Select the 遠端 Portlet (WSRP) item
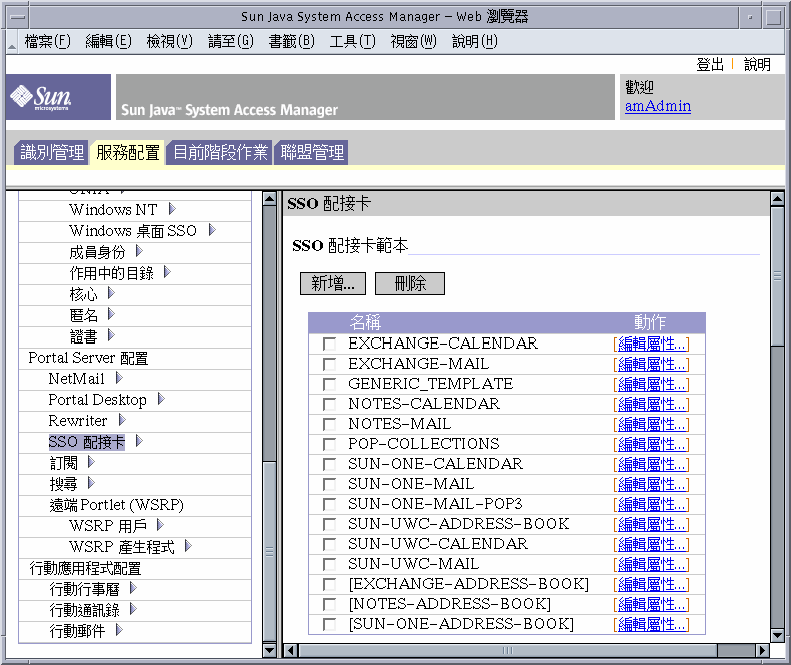This screenshot has height=665, width=791. pyautogui.click(x=117, y=505)
